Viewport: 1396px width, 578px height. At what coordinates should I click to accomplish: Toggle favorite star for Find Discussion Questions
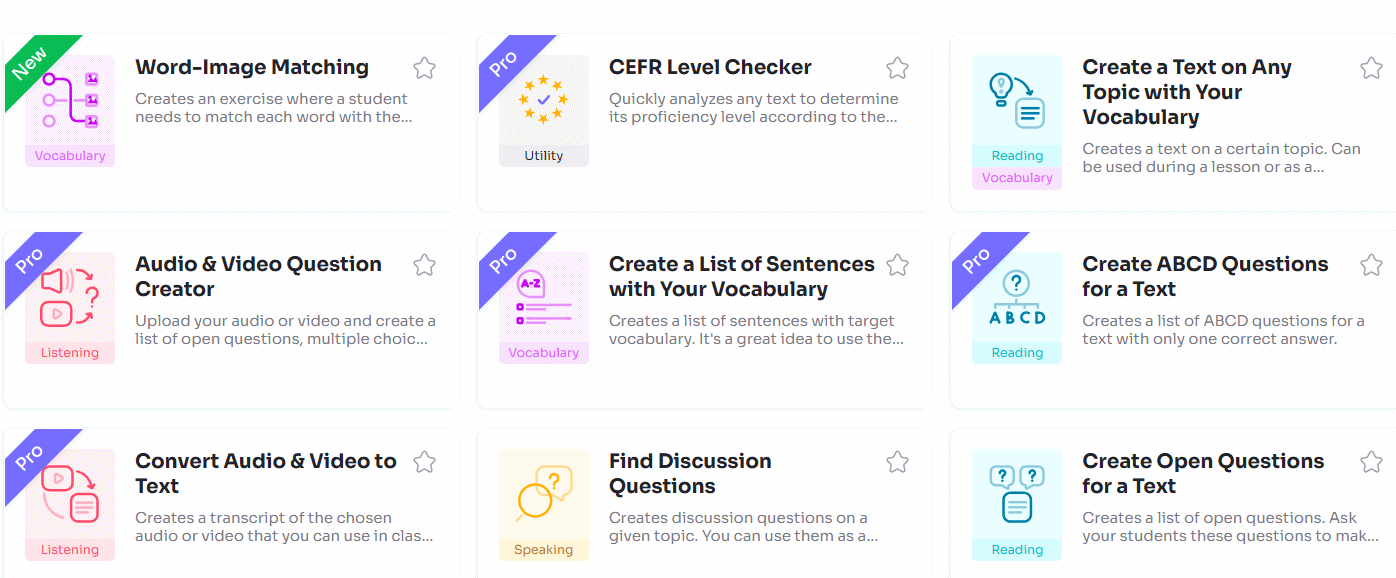pyautogui.click(x=897, y=462)
